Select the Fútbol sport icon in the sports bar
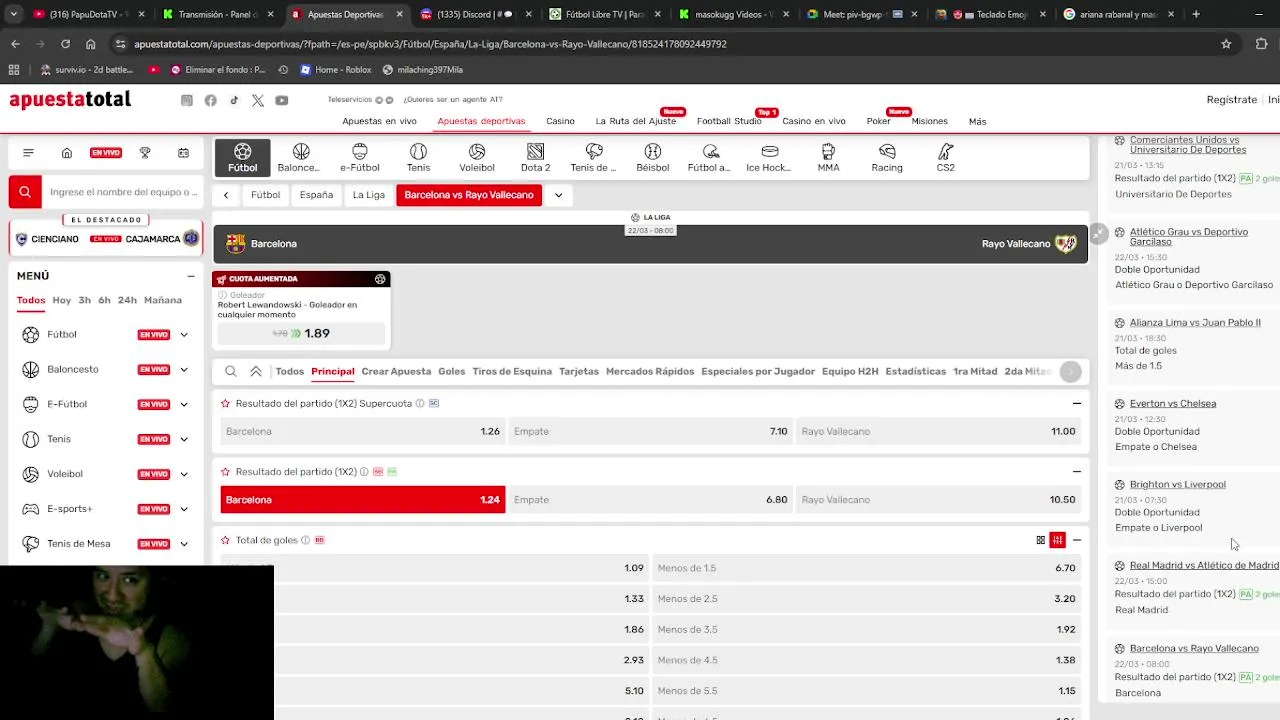The height and width of the screenshot is (720, 1280). point(242,158)
